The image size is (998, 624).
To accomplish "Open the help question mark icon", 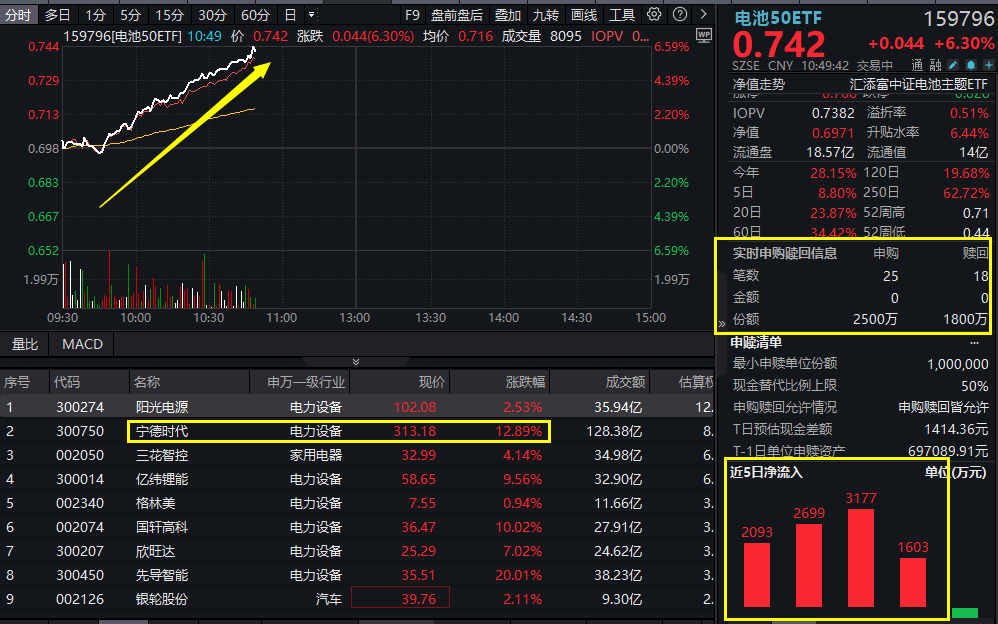I will pyautogui.click(x=679, y=14).
